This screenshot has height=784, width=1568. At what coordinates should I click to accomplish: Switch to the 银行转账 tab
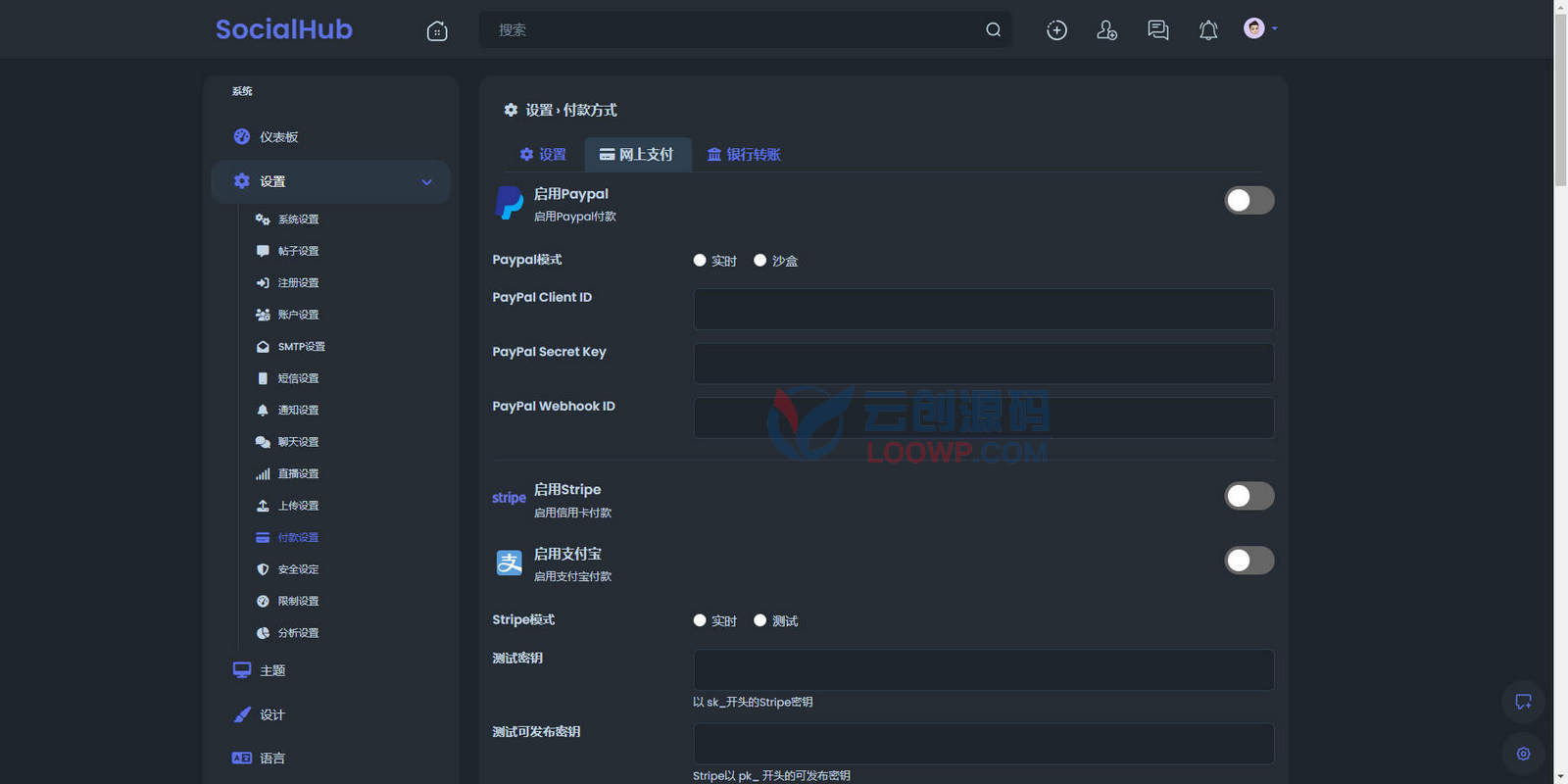click(x=744, y=155)
